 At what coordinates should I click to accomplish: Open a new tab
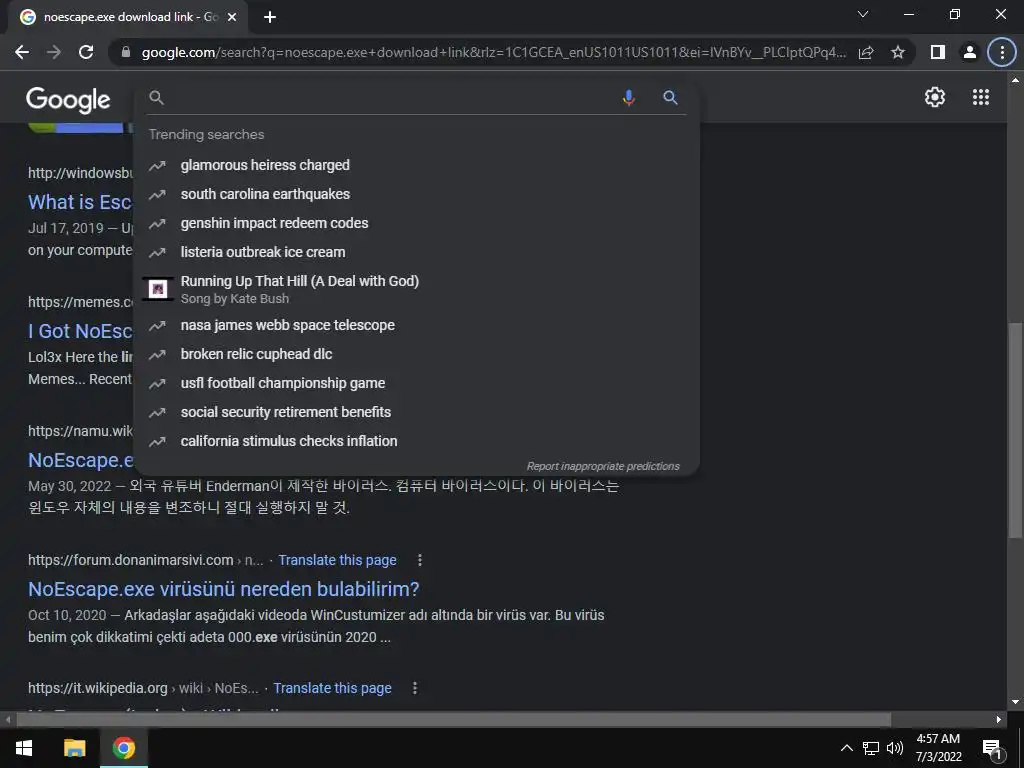pos(270,17)
